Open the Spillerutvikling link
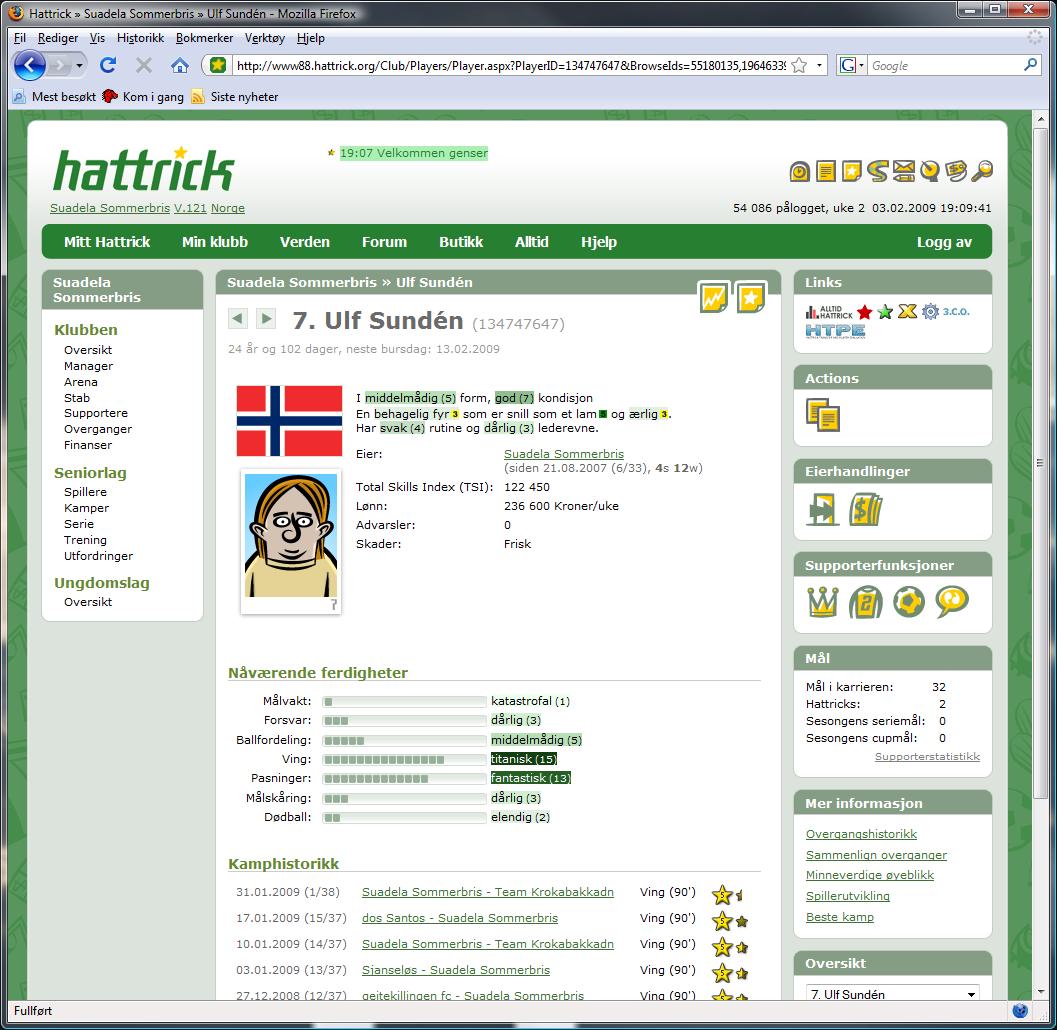The width and height of the screenshot is (1057, 1030). click(x=847, y=896)
